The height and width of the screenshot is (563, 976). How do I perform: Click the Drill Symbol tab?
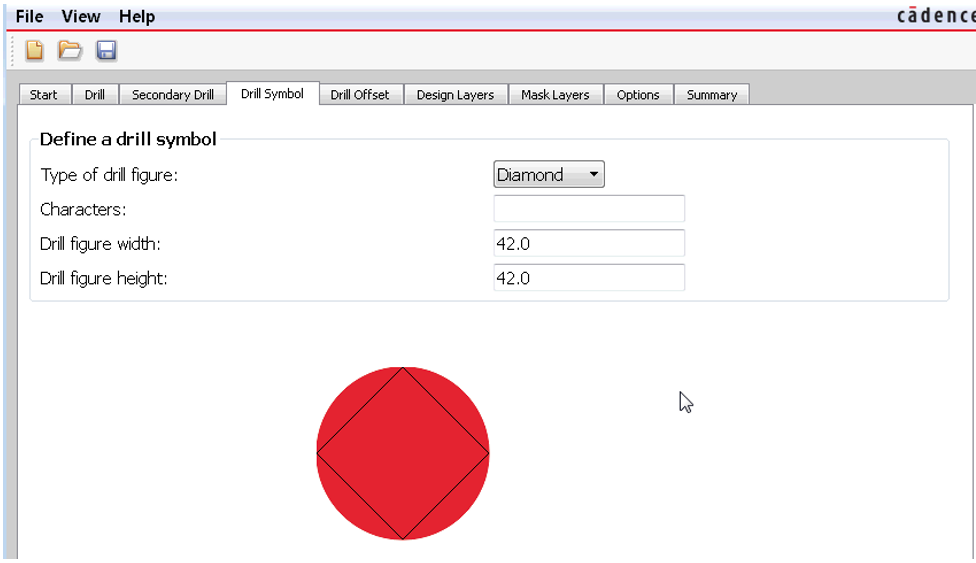point(272,94)
